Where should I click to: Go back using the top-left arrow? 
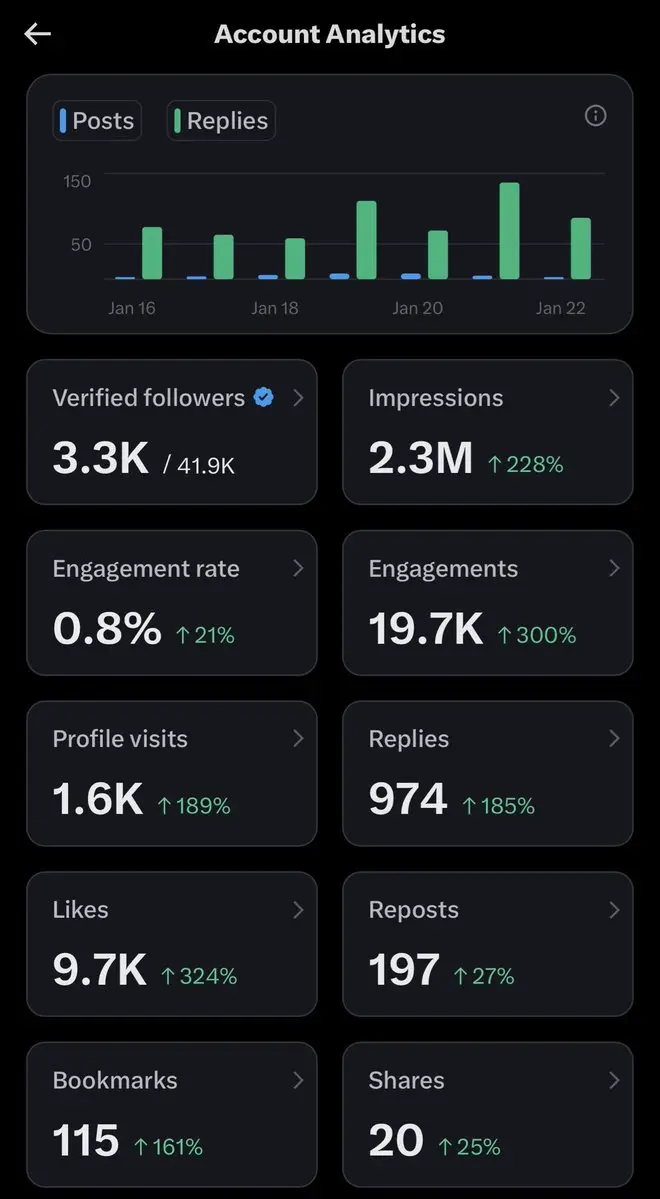point(38,34)
